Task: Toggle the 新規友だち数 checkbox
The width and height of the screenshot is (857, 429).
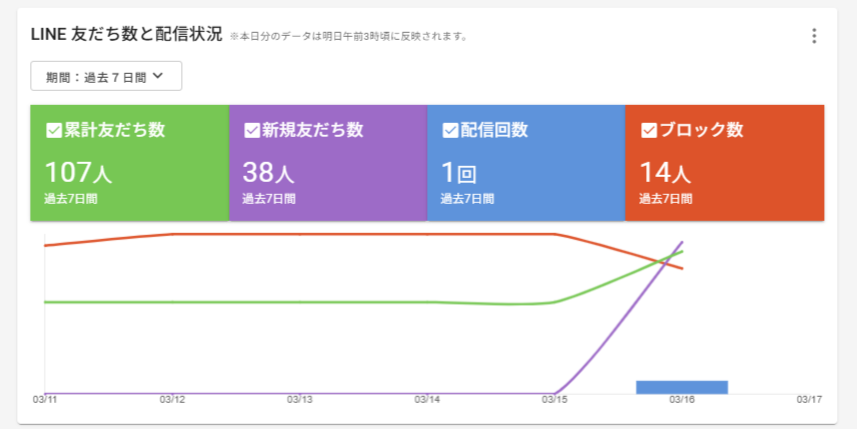Action: (251, 130)
